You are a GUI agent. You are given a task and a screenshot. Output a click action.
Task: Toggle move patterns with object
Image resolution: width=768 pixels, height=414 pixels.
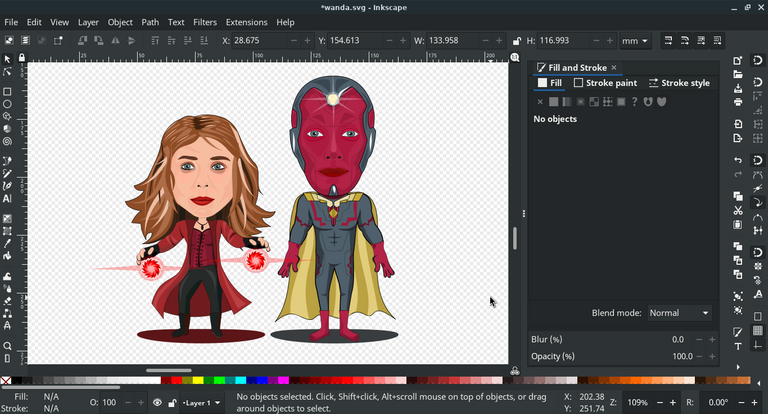point(717,41)
